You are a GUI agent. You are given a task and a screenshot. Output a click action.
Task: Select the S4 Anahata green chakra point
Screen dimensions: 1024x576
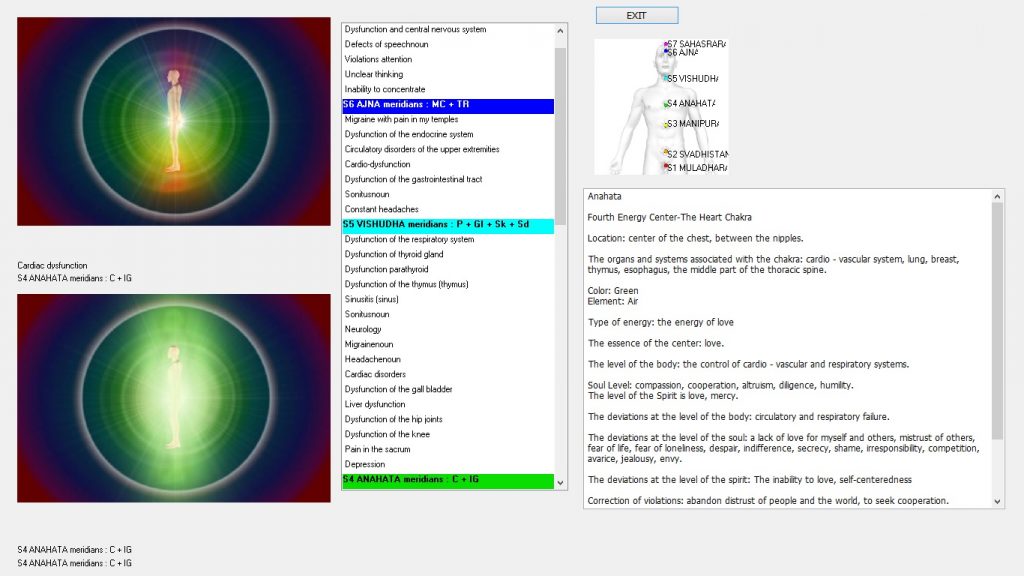[666, 104]
